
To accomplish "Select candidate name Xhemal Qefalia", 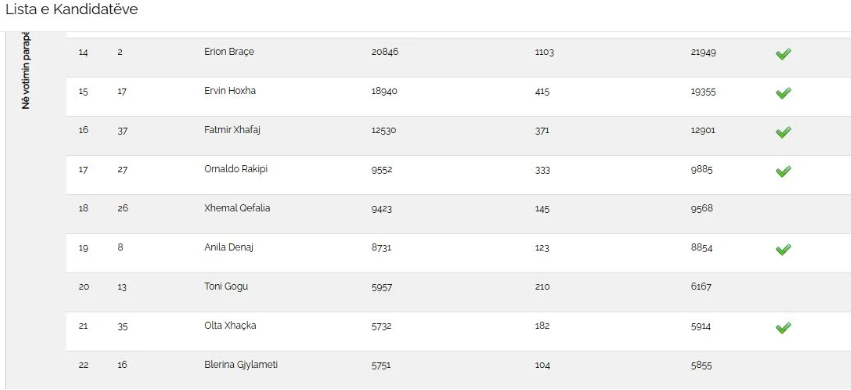I will [237, 208].
